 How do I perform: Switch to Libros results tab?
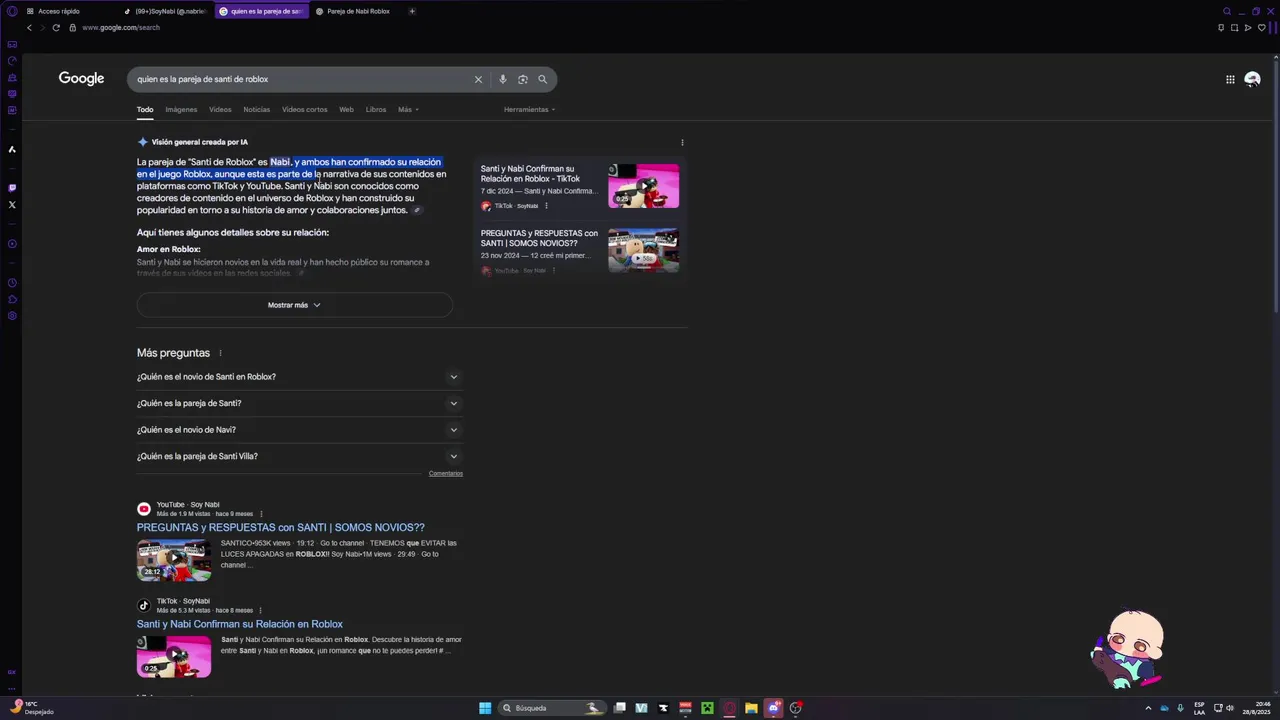376,109
